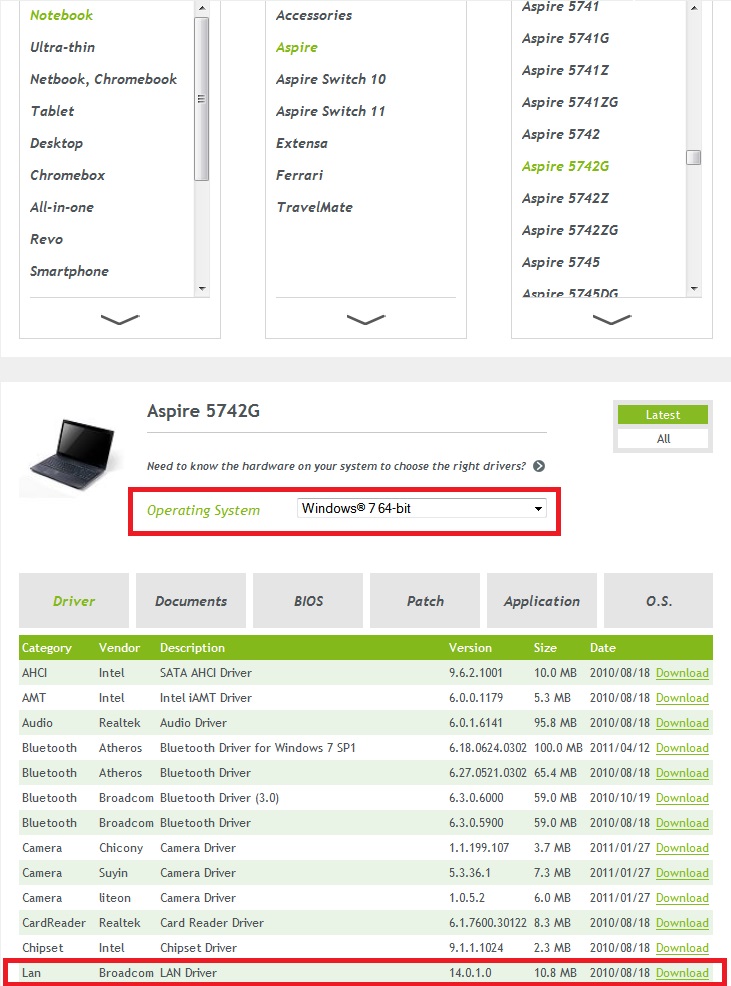
Task: Download Broadcom Bluetooth Driver (3.0)
Action: point(682,798)
